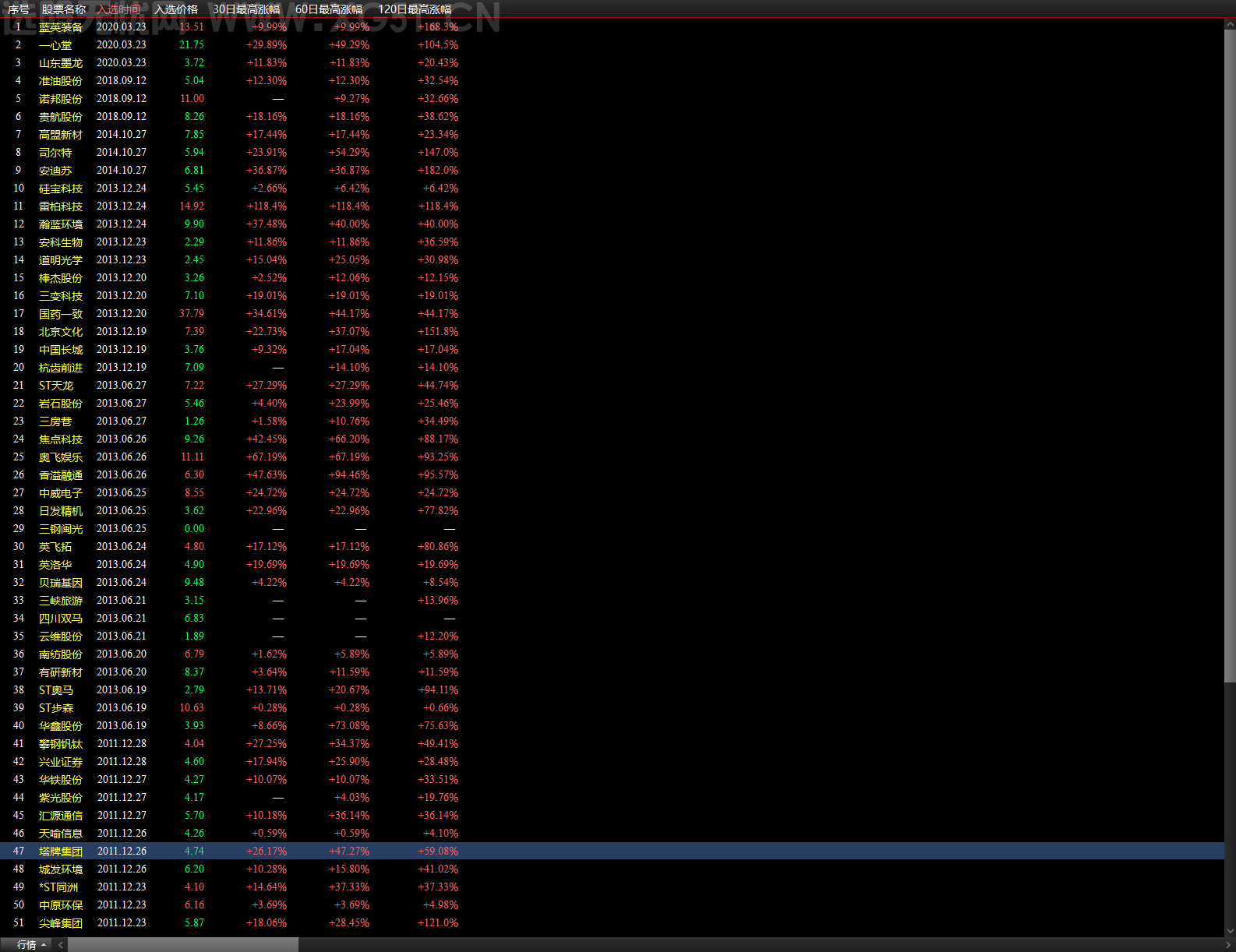The image size is (1236, 952).
Task: Select stock 汇源通信
Action: 61,816
